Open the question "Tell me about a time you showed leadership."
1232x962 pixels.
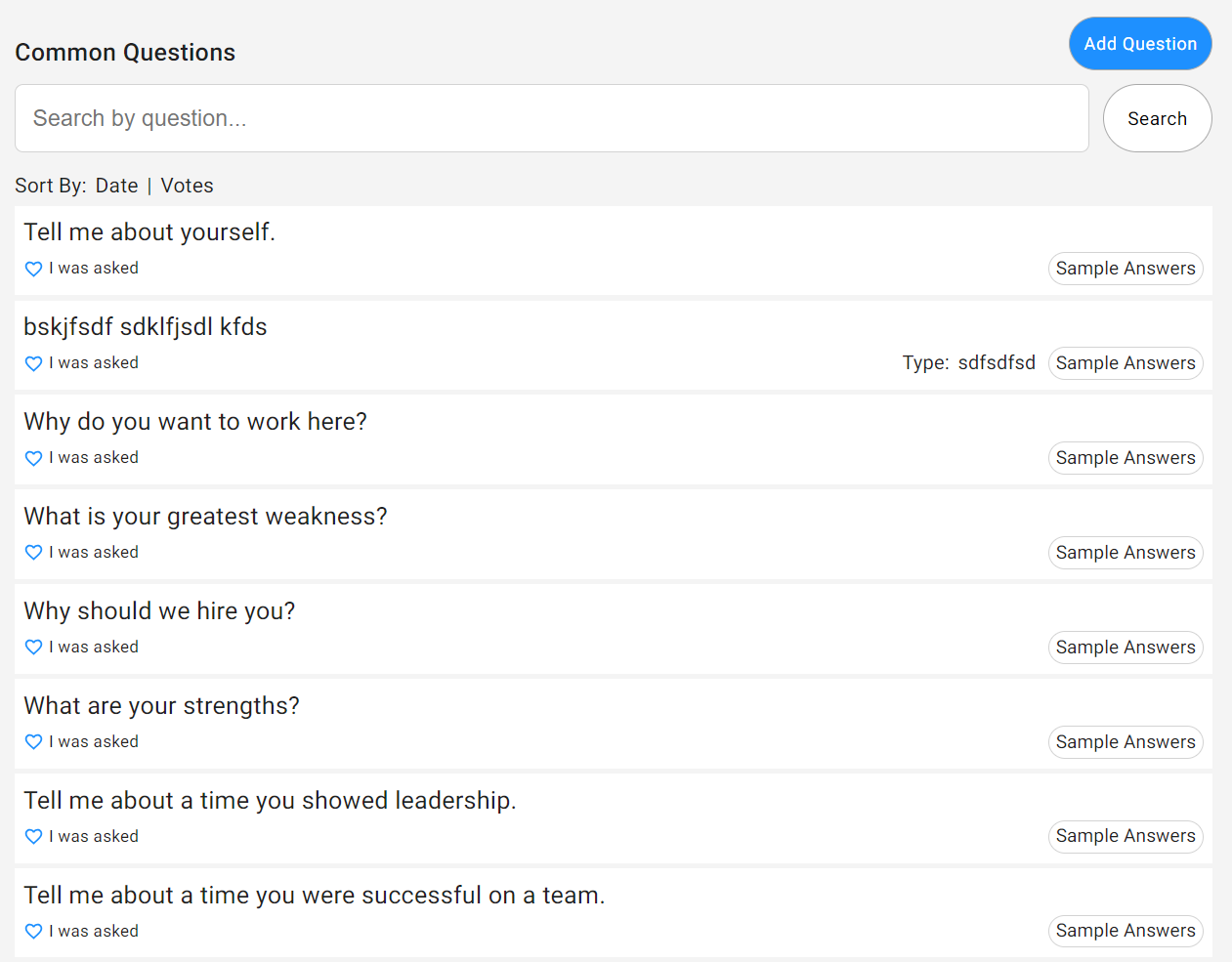click(x=270, y=801)
